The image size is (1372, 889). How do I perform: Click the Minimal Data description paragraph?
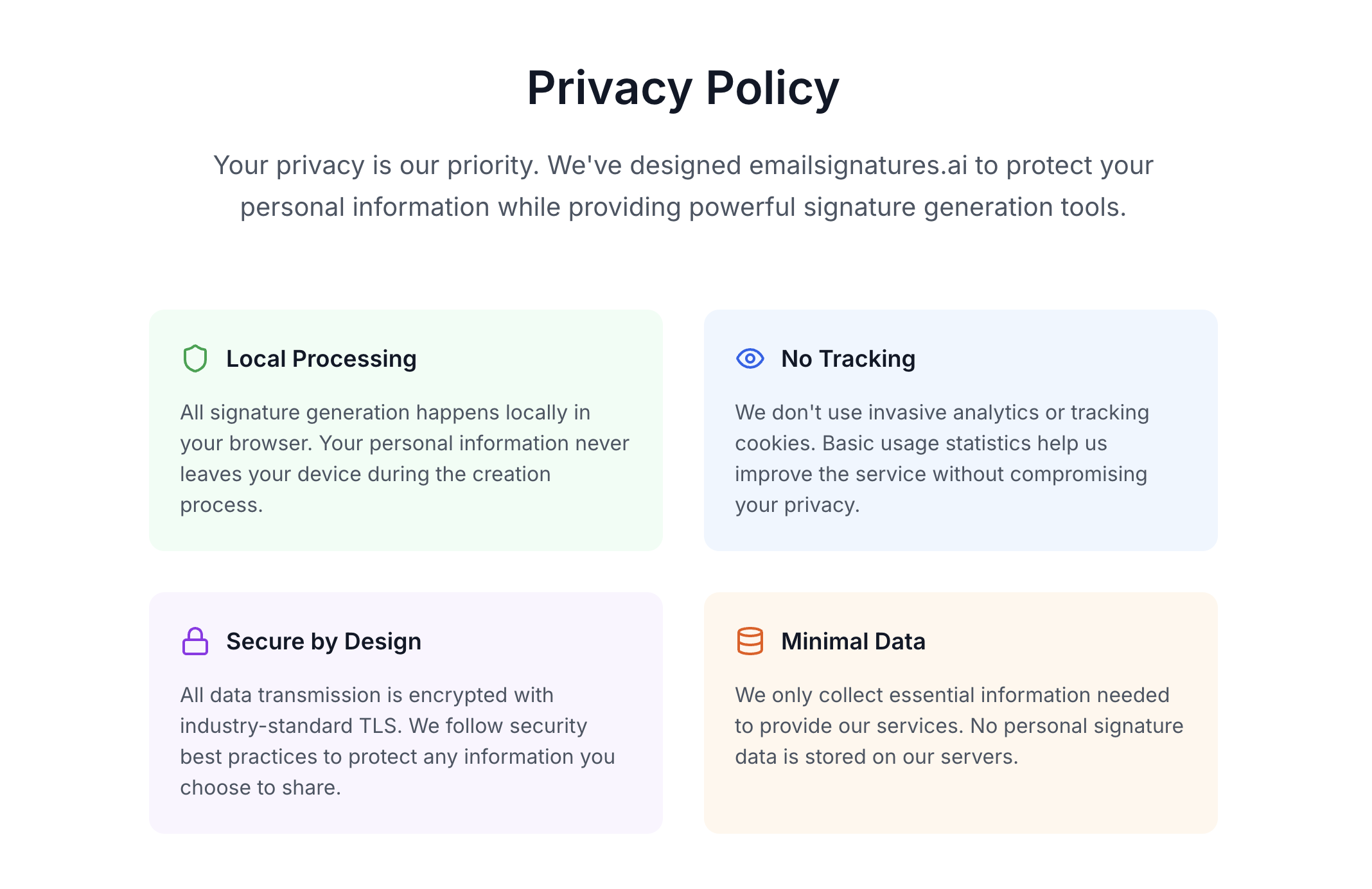(x=959, y=726)
